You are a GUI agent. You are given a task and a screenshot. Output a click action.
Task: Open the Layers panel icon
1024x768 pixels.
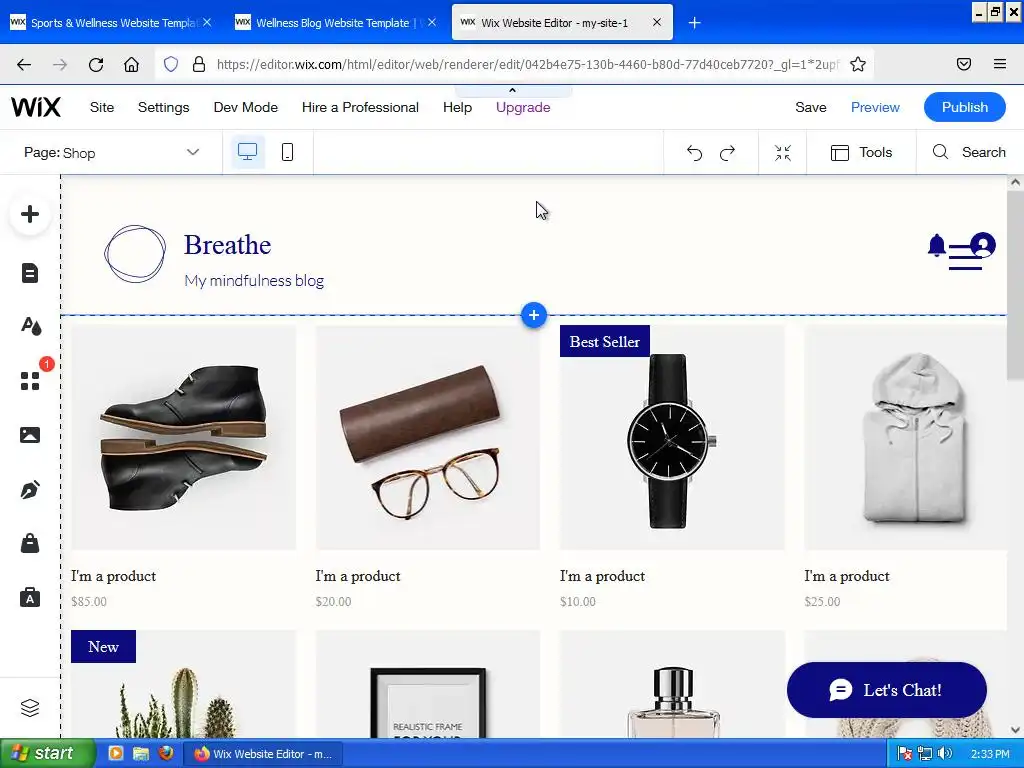30,708
